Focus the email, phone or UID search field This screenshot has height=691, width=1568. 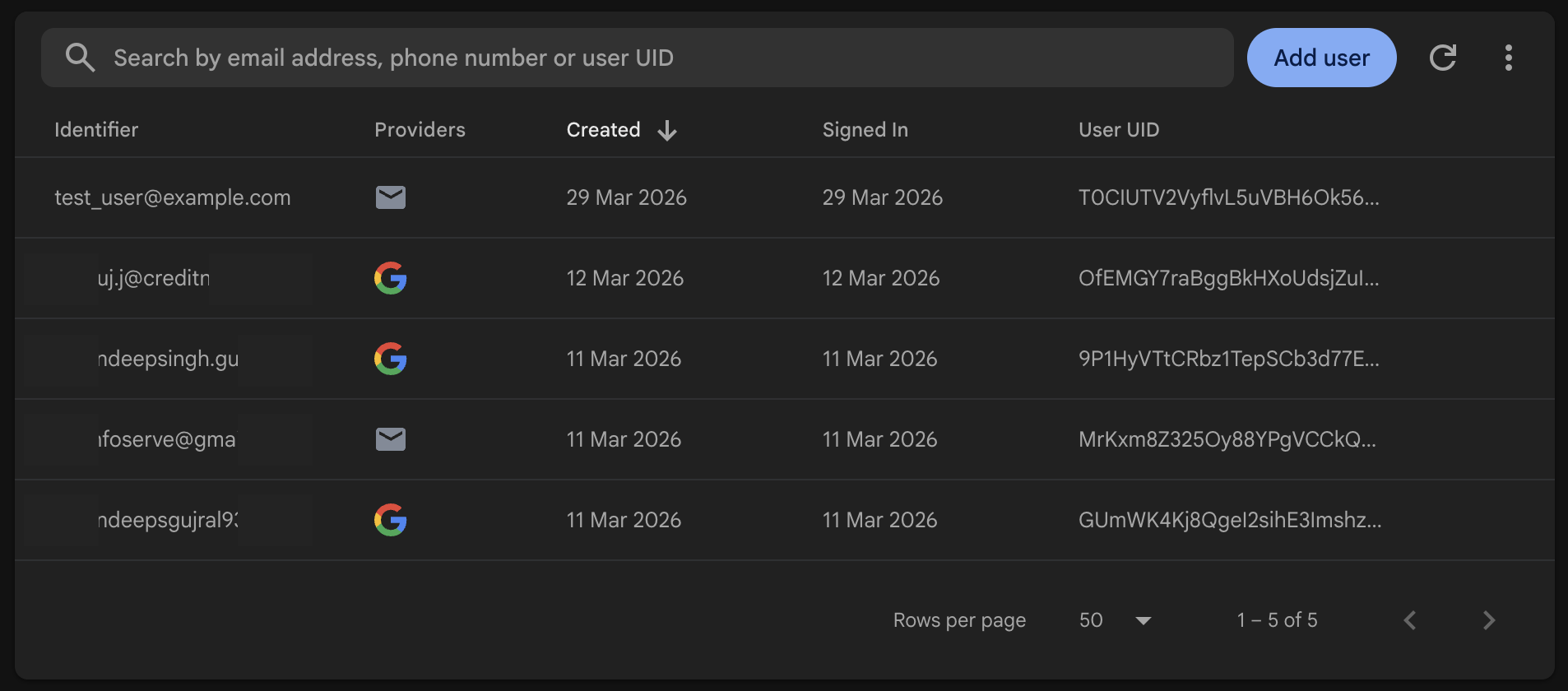(x=658, y=58)
